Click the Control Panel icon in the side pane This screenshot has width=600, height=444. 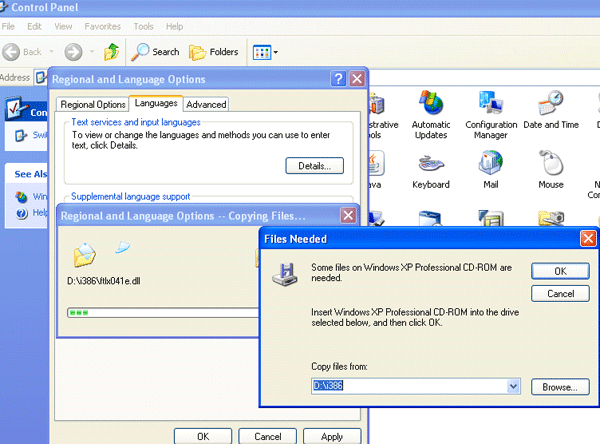[16, 108]
